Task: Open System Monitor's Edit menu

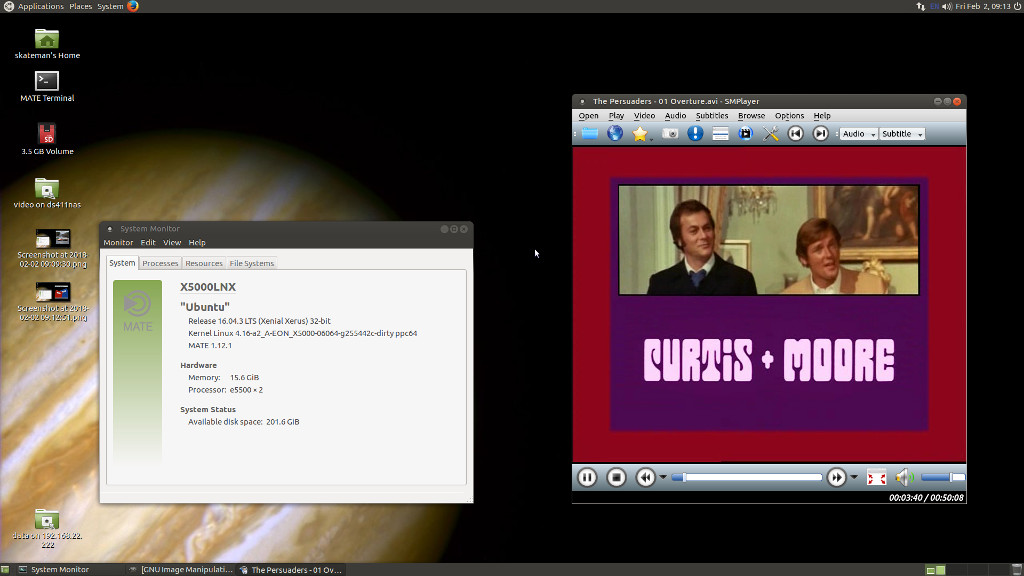Action: point(148,242)
